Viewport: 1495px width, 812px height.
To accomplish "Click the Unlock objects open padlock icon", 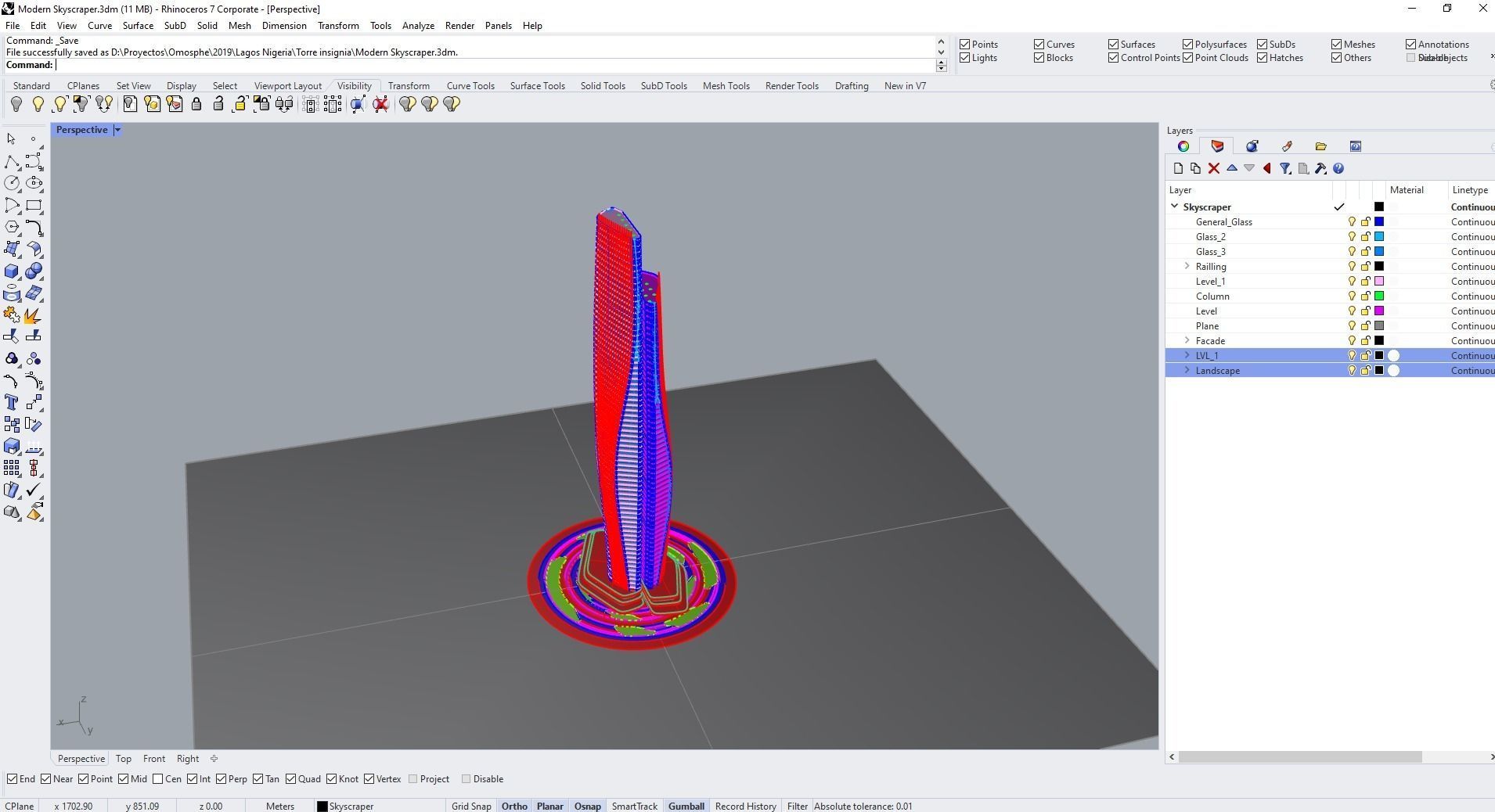I will click(x=218, y=104).
